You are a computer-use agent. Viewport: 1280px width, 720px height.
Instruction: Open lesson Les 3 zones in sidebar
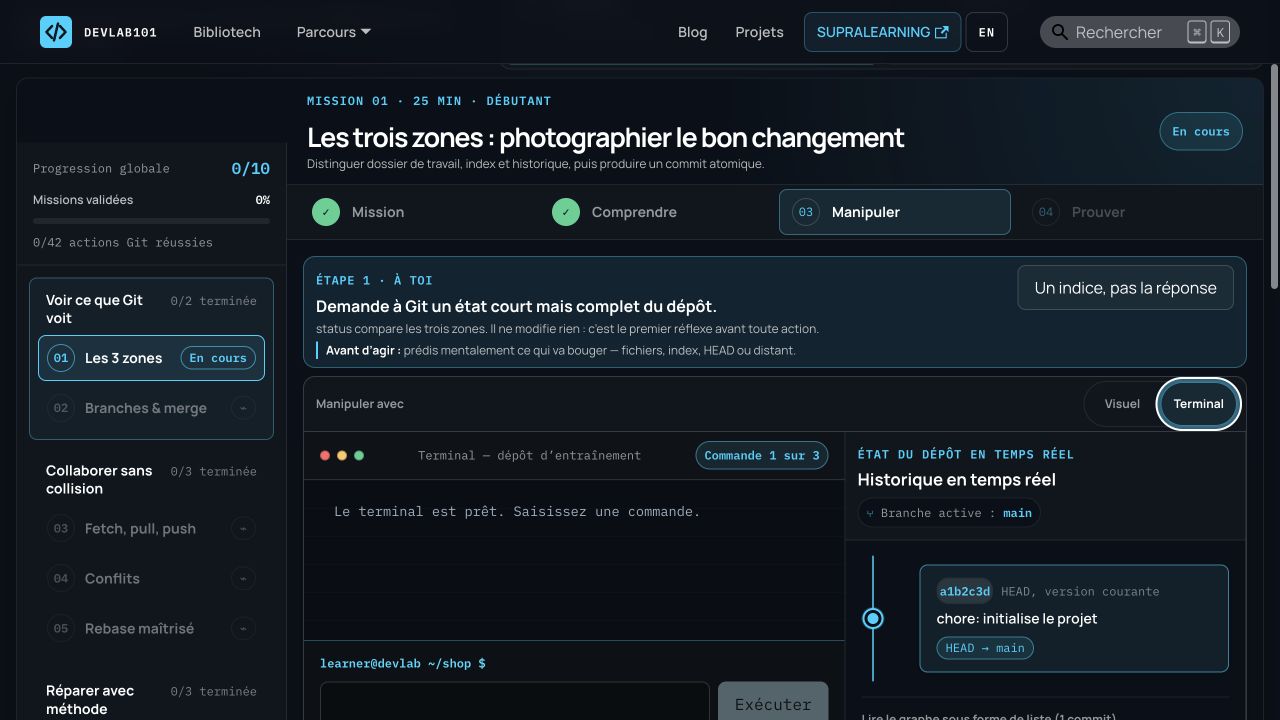pos(151,358)
